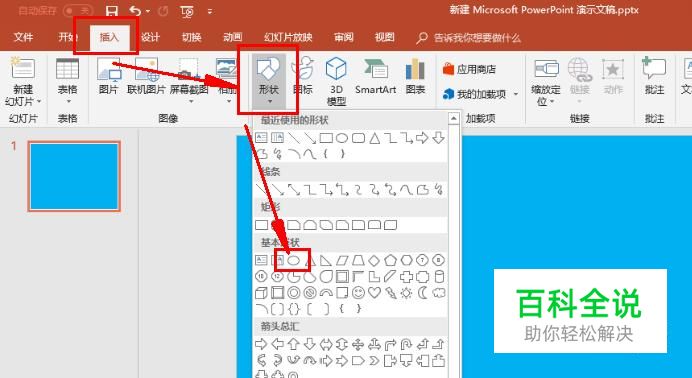Click the 形状 shapes button
Viewport: 692px width, 378px height.
[269, 81]
